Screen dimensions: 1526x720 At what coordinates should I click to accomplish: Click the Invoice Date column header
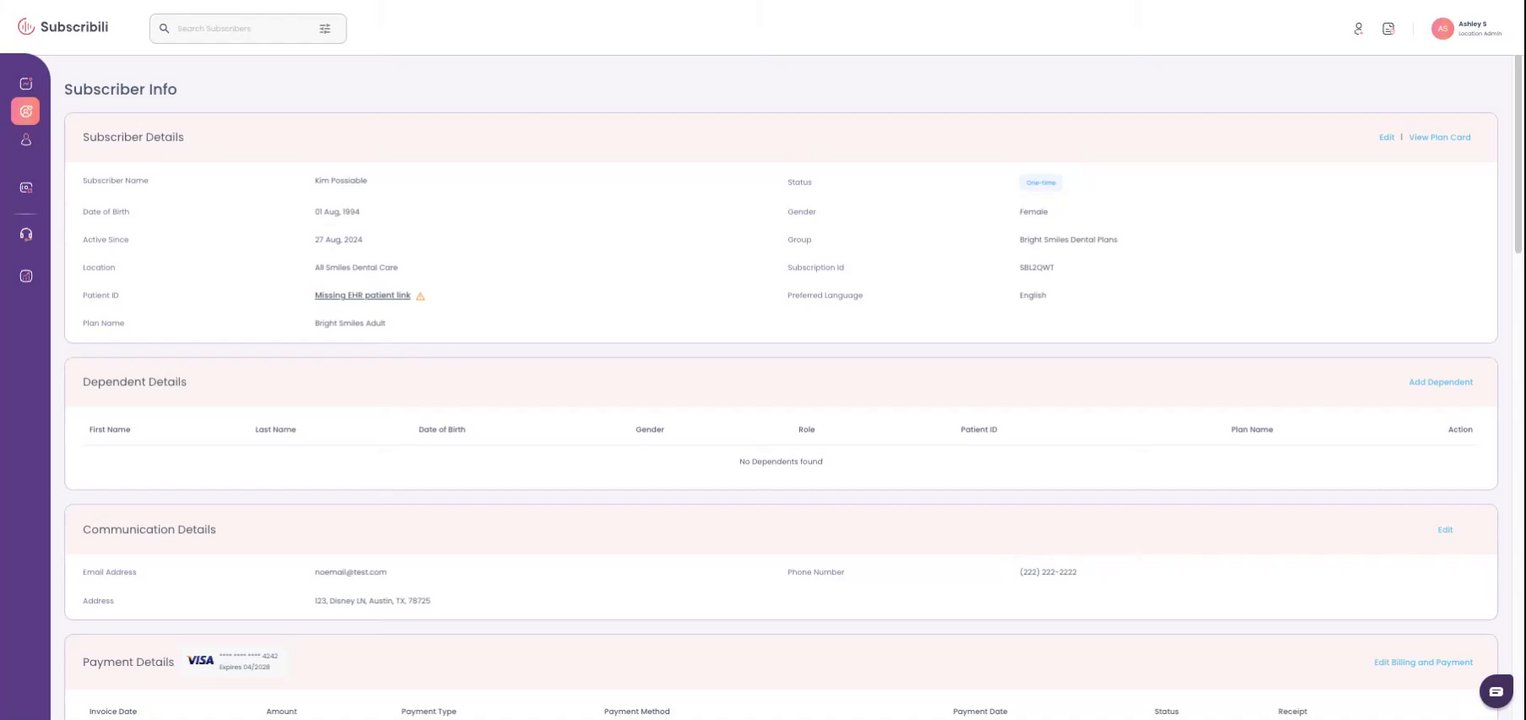click(113, 712)
